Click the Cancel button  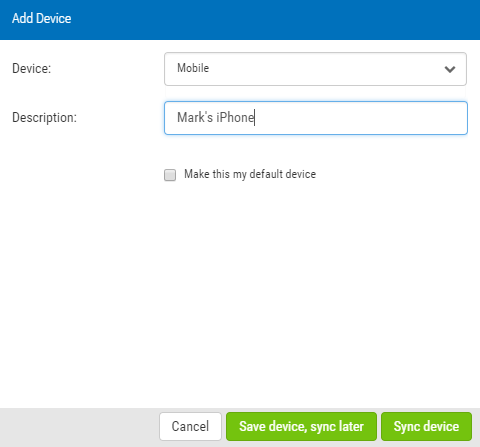pyautogui.click(x=190, y=426)
